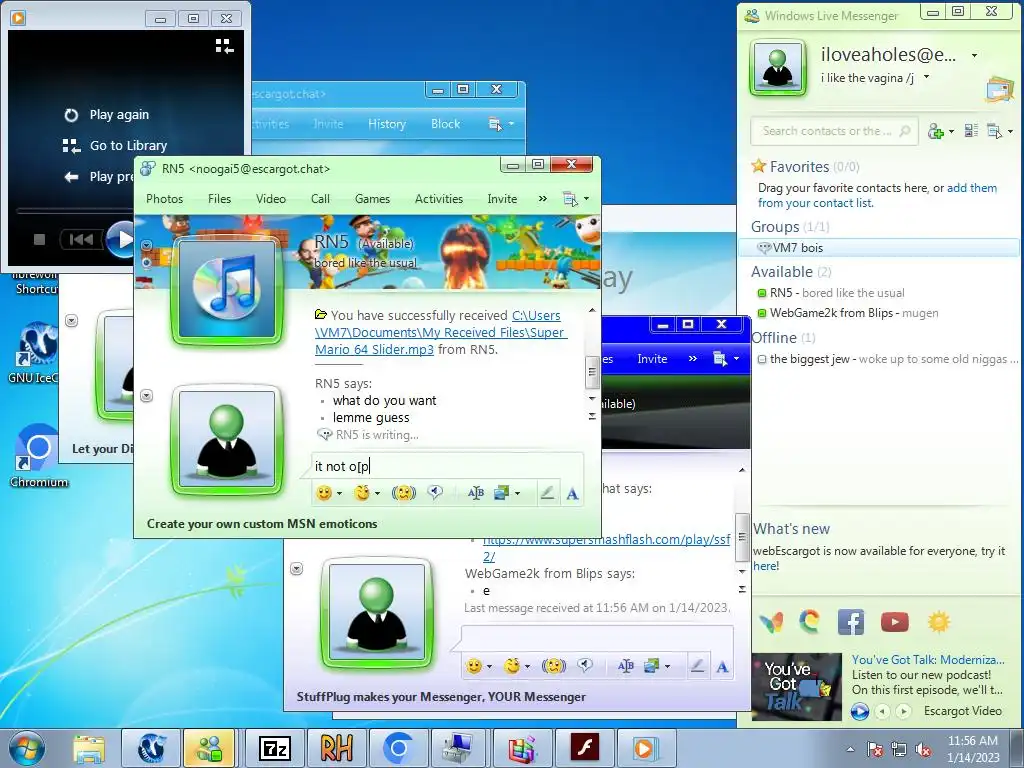Click the sun weather icon in Messenger
This screenshot has height=768, width=1024.
(x=939, y=622)
